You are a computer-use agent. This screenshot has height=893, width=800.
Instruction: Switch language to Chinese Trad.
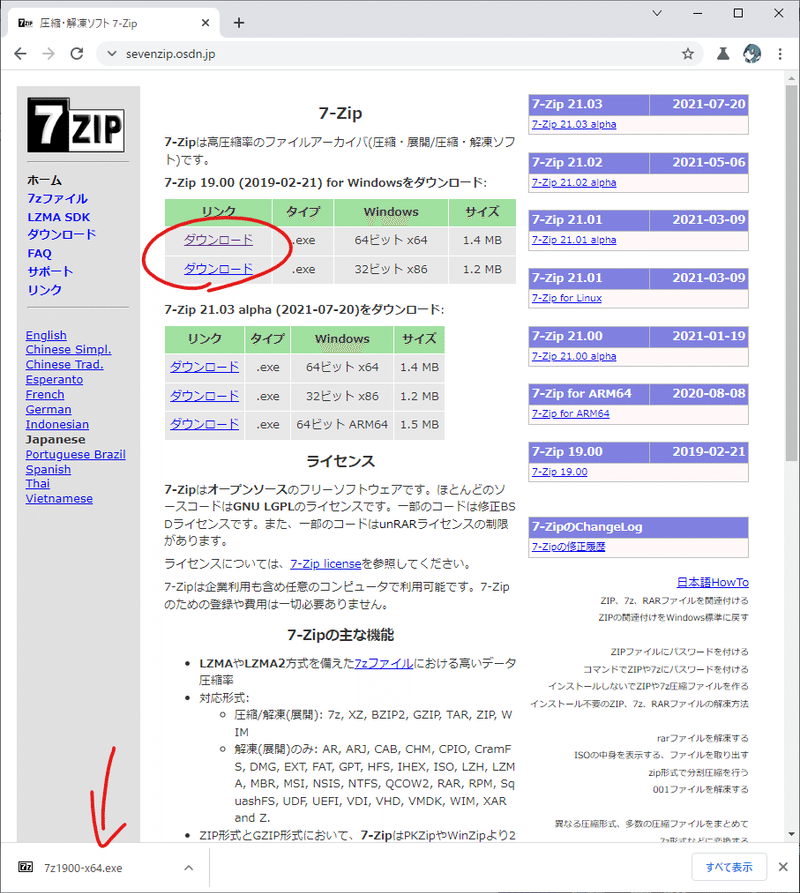point(64,364)
